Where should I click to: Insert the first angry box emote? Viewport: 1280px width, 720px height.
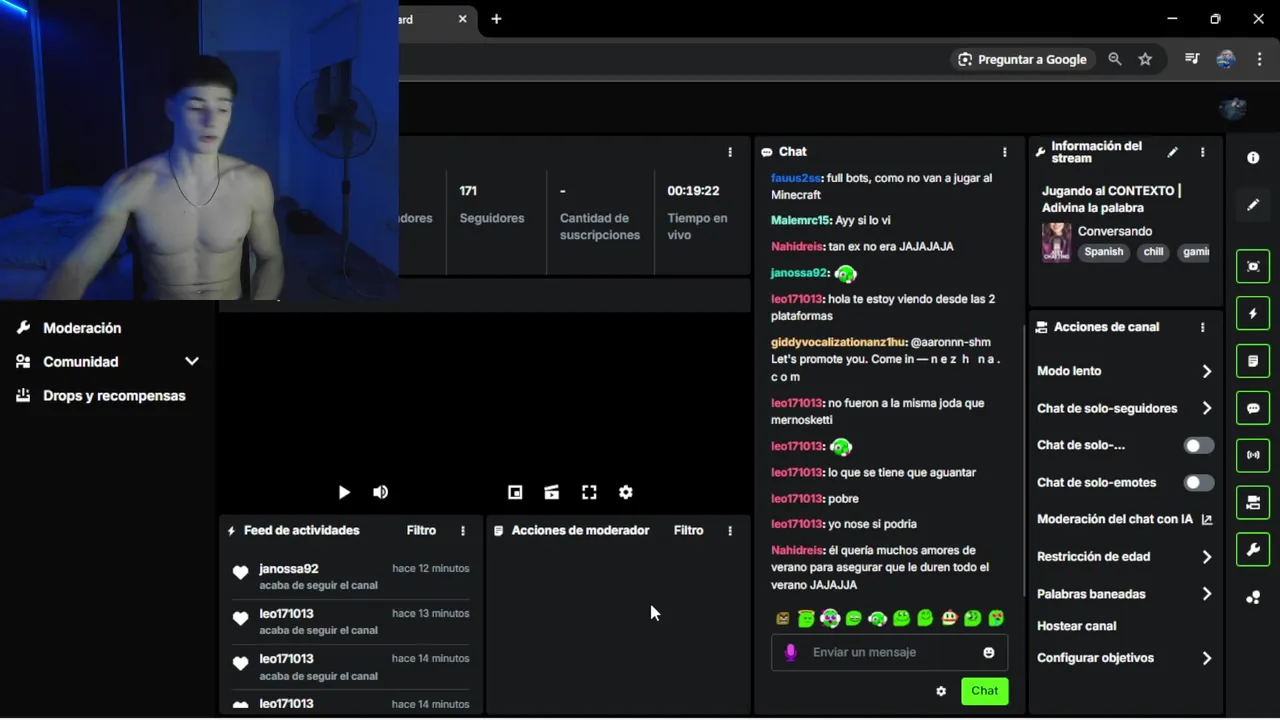[783, 619]
